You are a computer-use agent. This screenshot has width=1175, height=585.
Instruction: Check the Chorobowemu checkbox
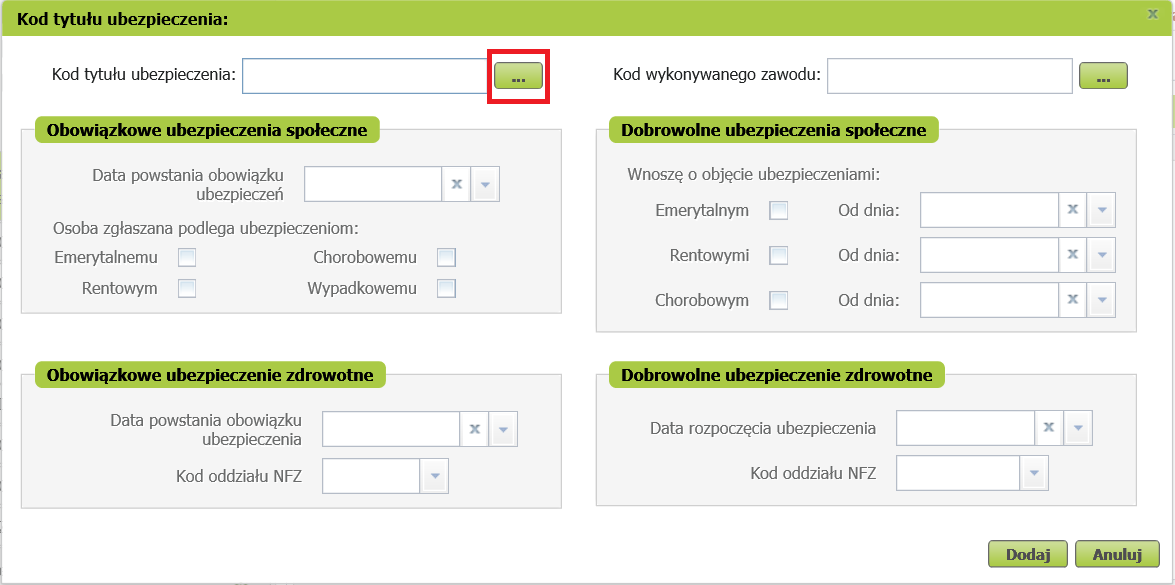(x=447, y=258)
